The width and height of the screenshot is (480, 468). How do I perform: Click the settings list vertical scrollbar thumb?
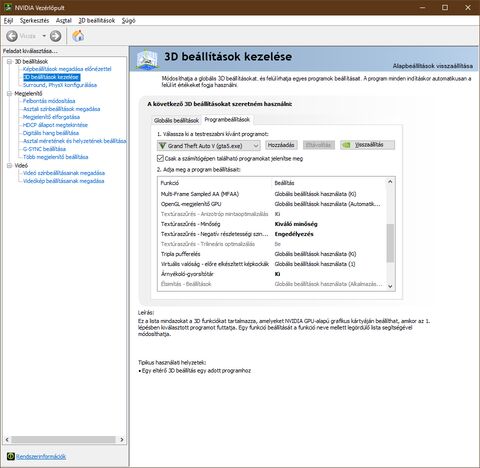coord(390,243)
